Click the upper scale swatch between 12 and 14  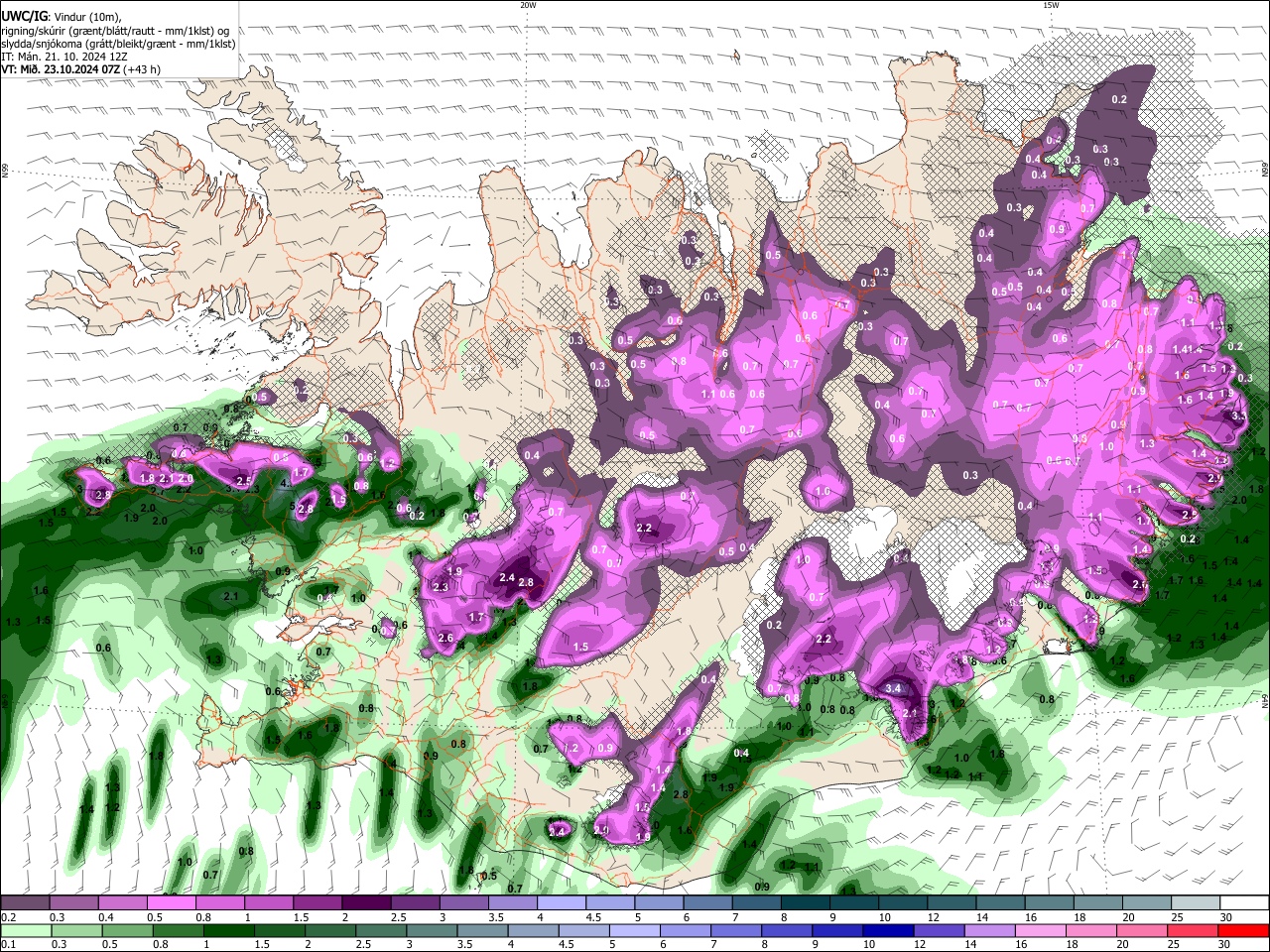[x=952, y=903]
